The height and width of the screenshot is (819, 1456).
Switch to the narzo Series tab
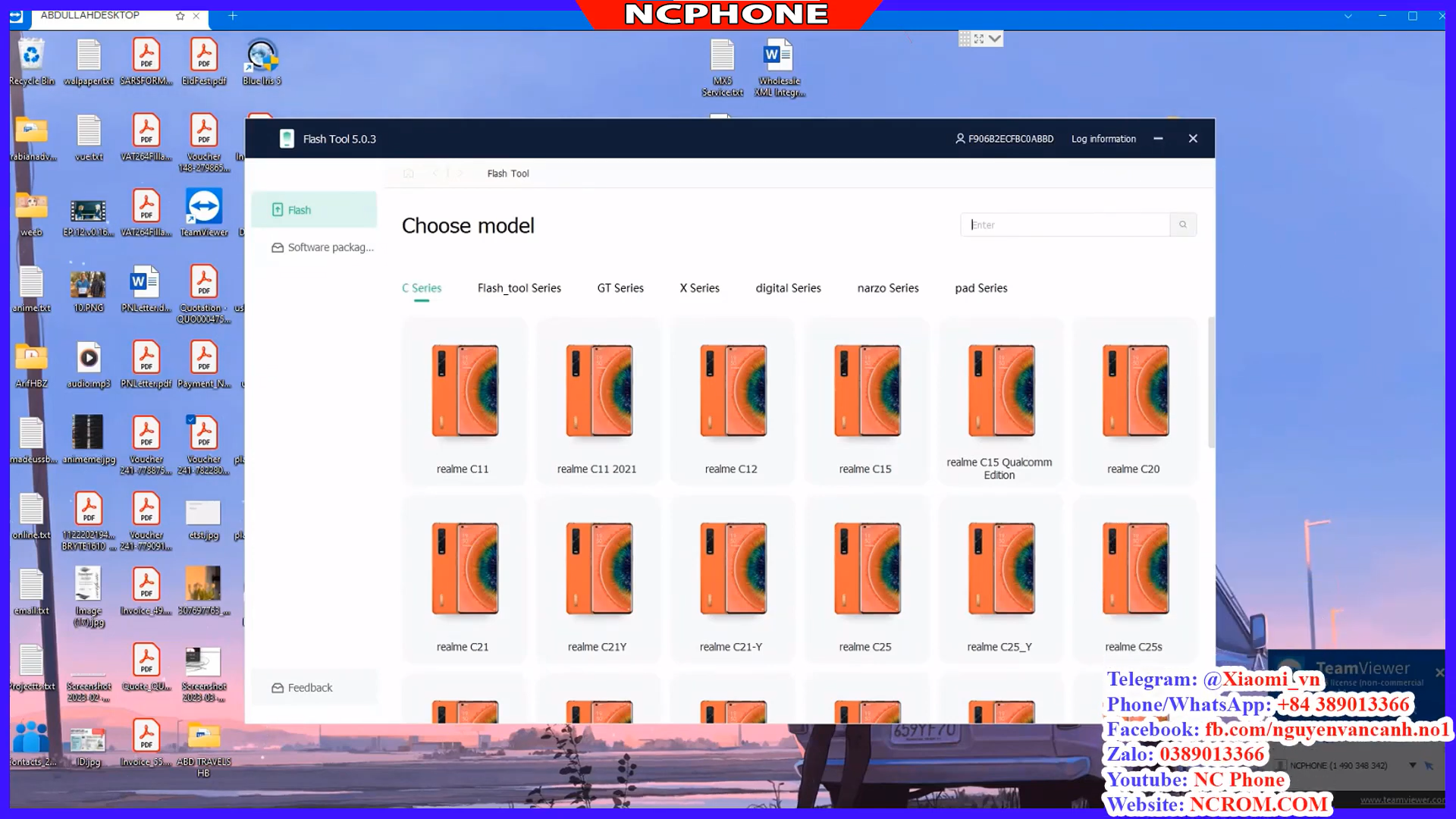pyautogui.click(x=888, y=288)
